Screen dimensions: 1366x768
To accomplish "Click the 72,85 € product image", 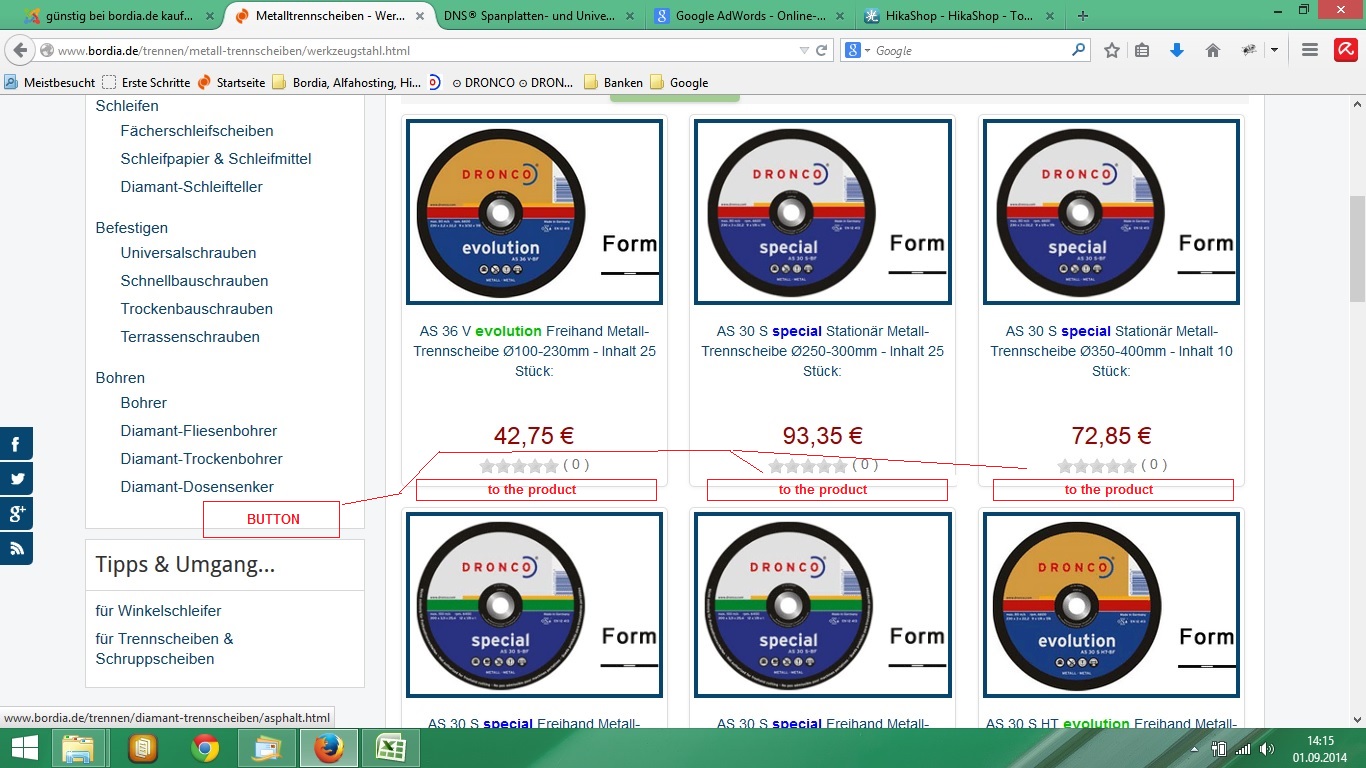I will (1111, 212).
